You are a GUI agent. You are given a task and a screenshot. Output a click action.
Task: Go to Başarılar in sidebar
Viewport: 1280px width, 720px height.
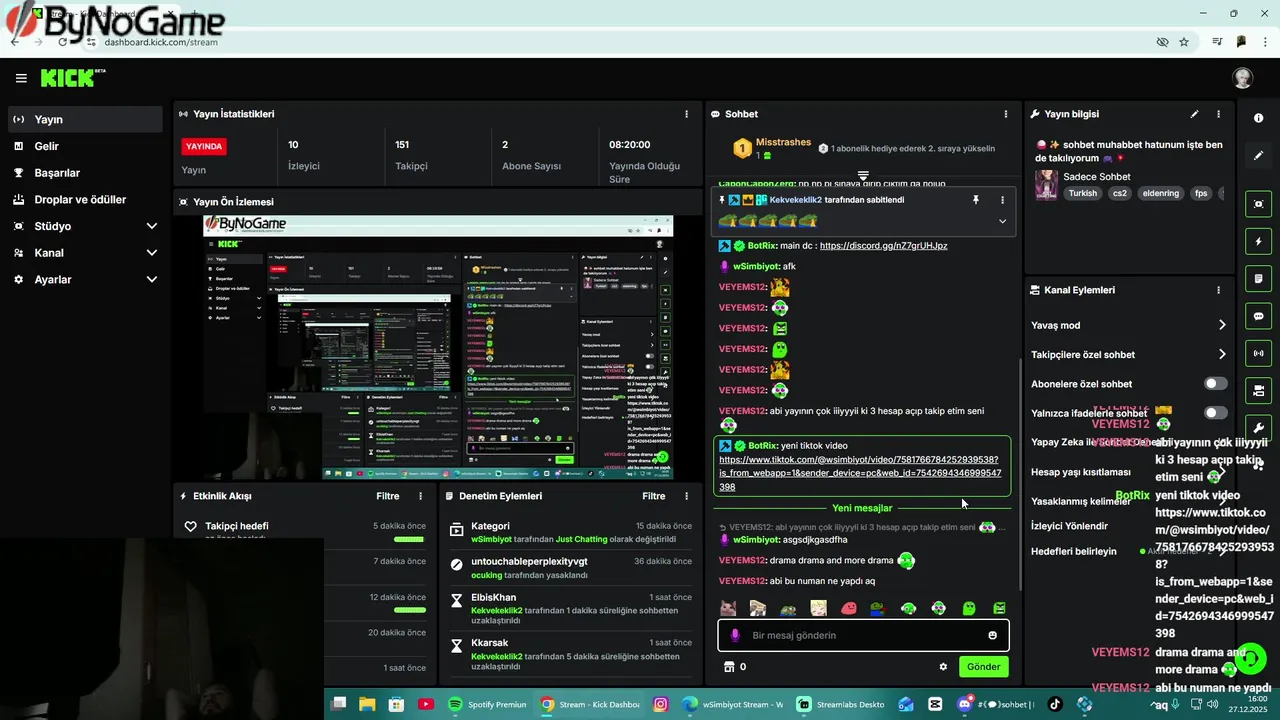click(x=85, y=173)
